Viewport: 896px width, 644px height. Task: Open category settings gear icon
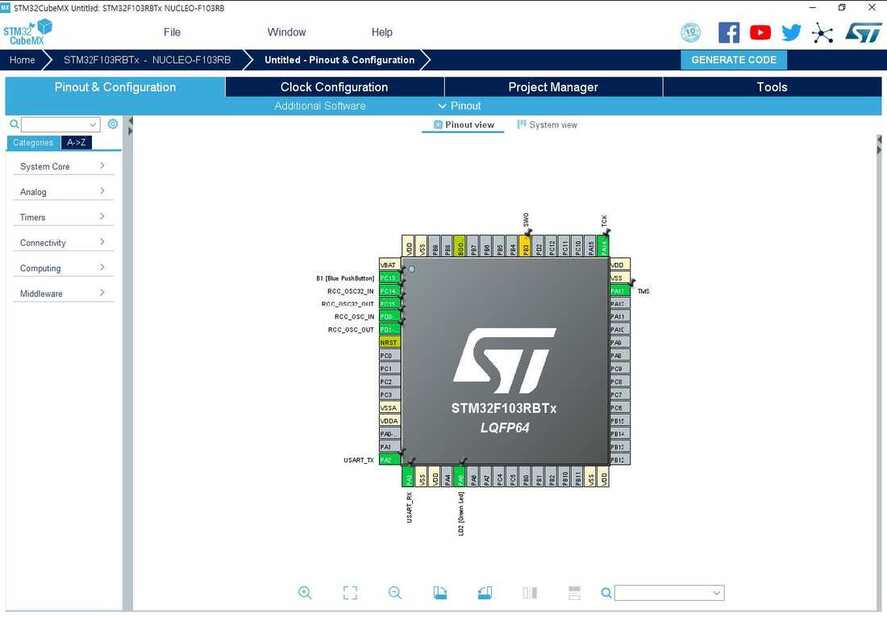click(x=113, y=124)
